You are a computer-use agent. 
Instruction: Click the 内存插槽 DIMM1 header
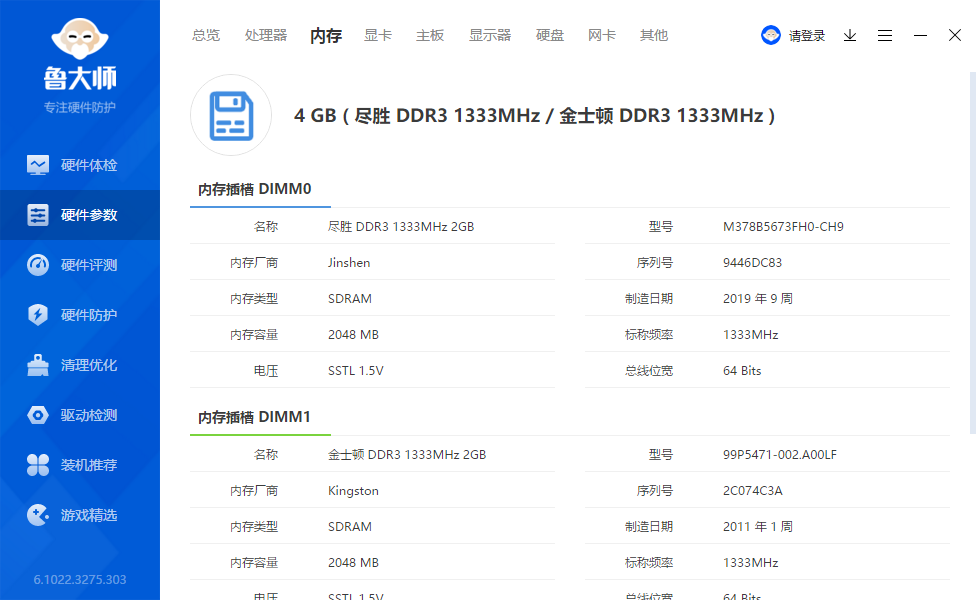[254, 417]
